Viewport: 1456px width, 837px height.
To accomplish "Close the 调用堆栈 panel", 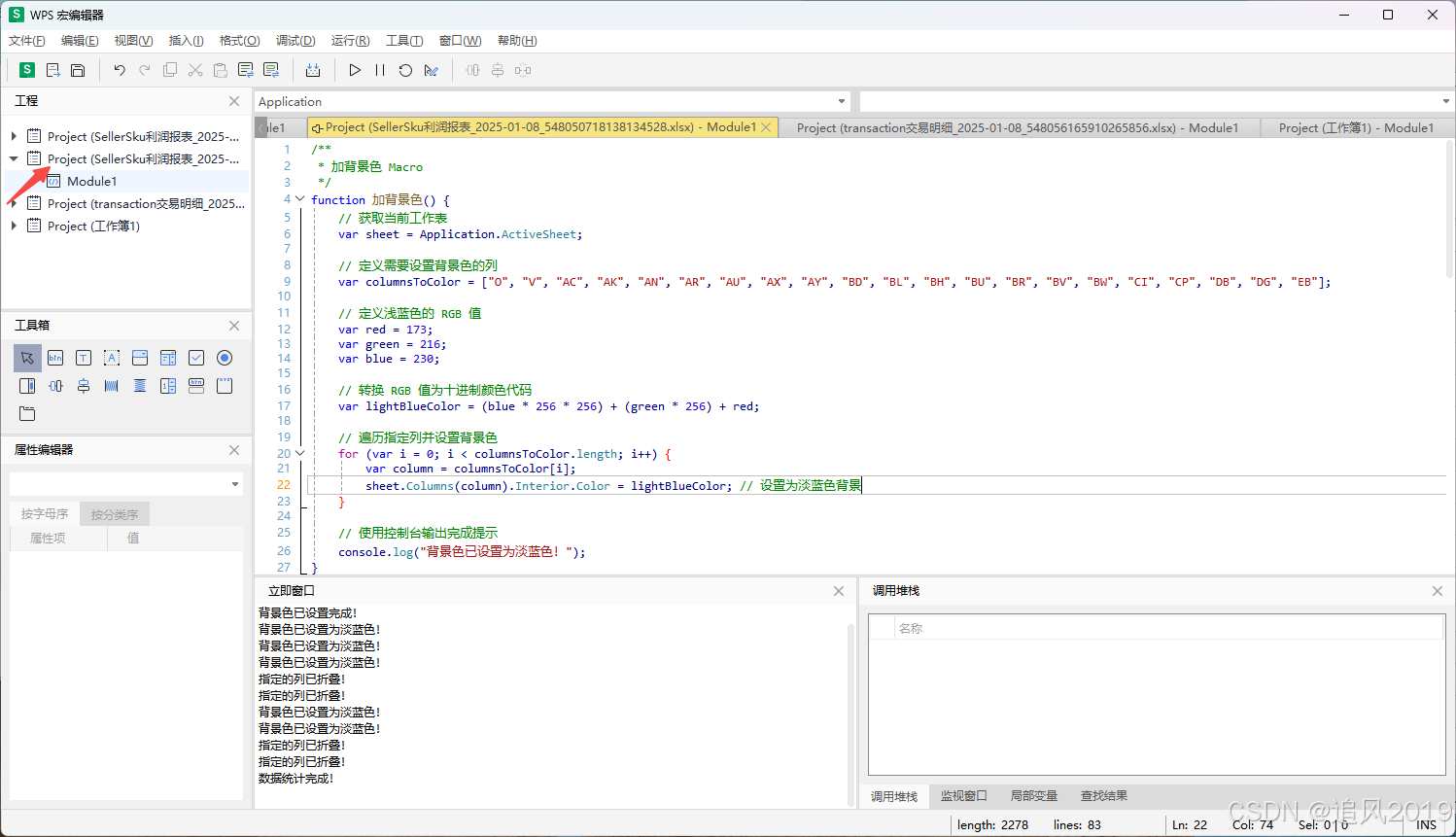I will tap(1438, 591).
